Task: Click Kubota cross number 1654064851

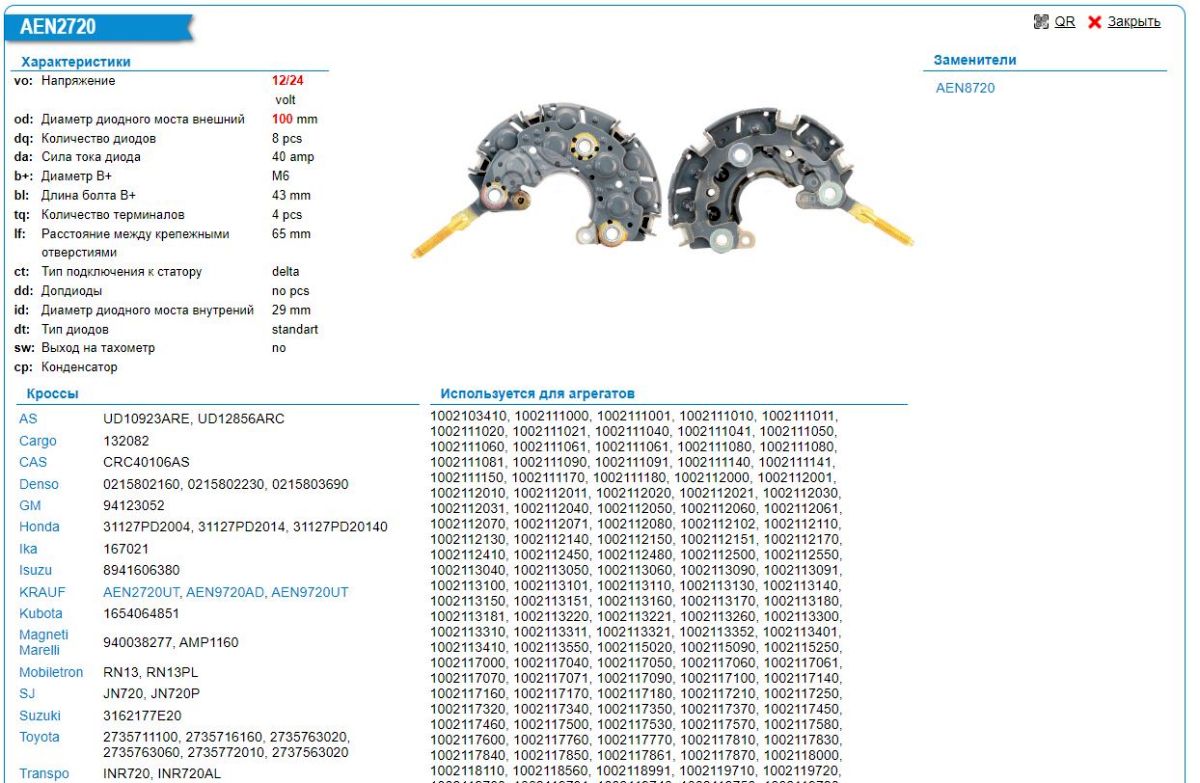Action: 141,614
